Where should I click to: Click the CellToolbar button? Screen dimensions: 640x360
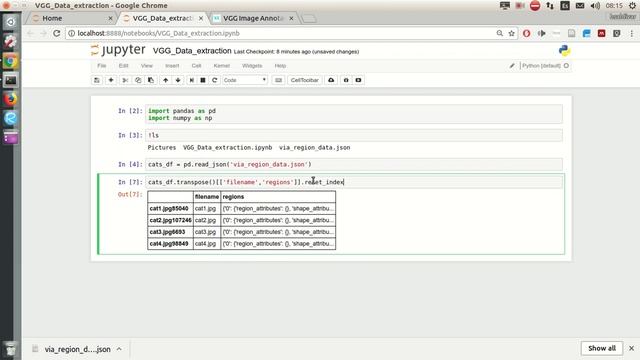coord(304,80)
